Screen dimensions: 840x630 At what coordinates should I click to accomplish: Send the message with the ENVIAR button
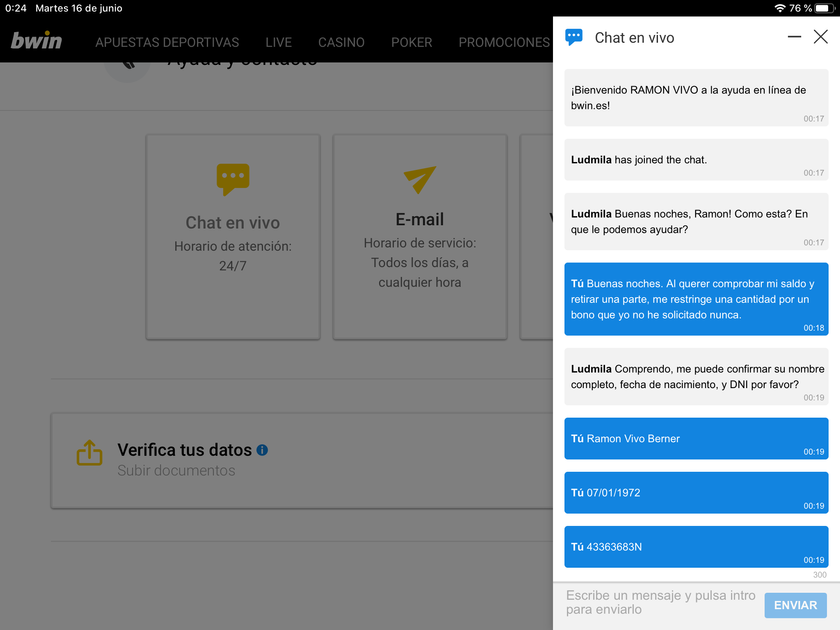coord(796,605)
